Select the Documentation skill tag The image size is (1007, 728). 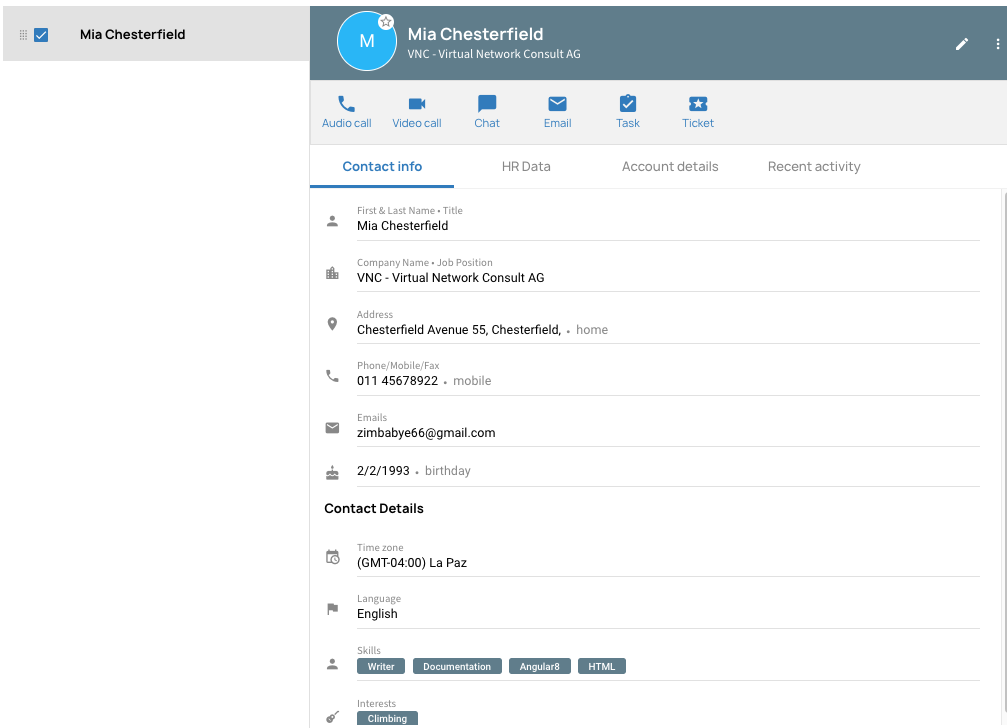tap(457, 666)
